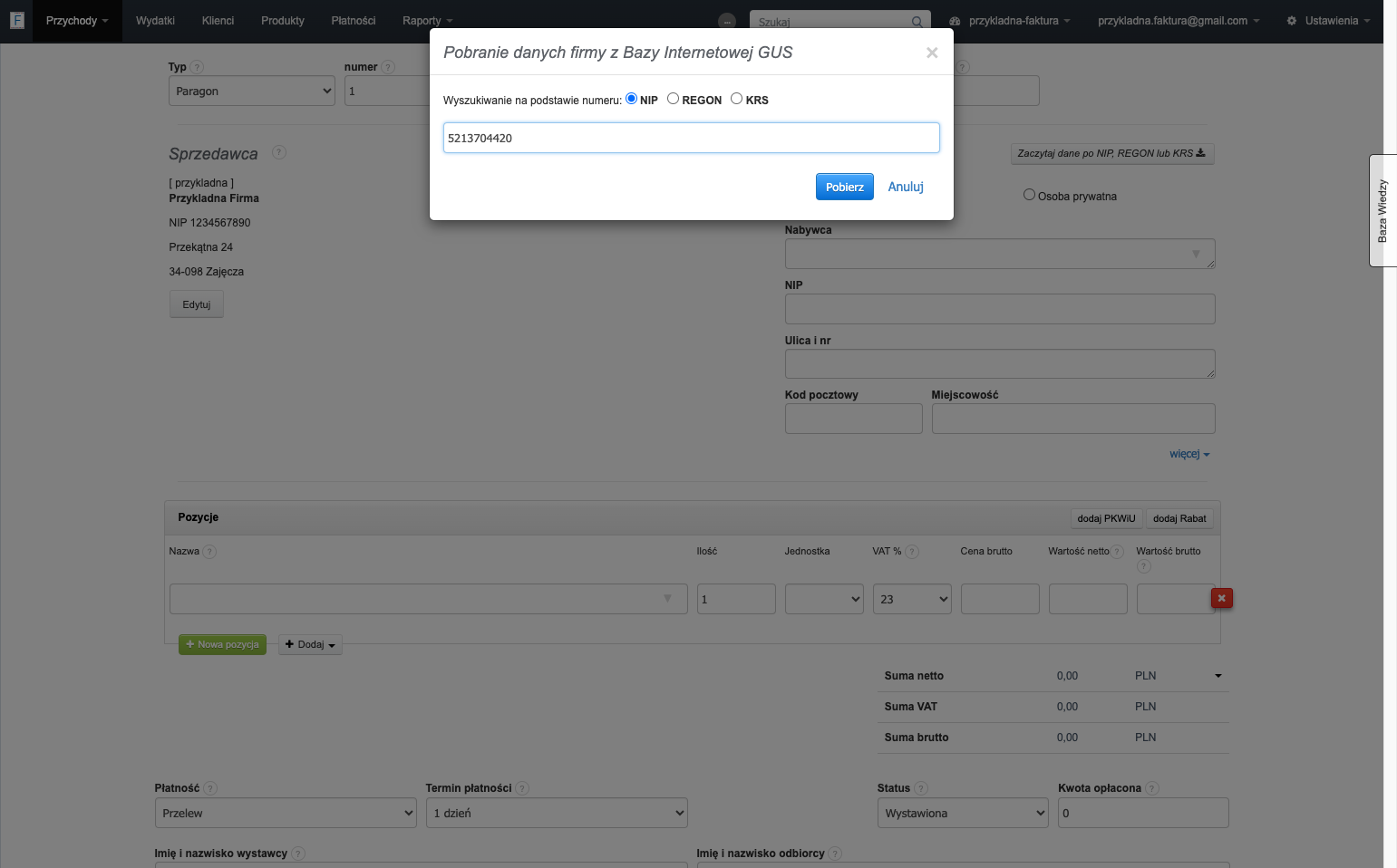Click help icon next to Termin płatności

point(522,788)
